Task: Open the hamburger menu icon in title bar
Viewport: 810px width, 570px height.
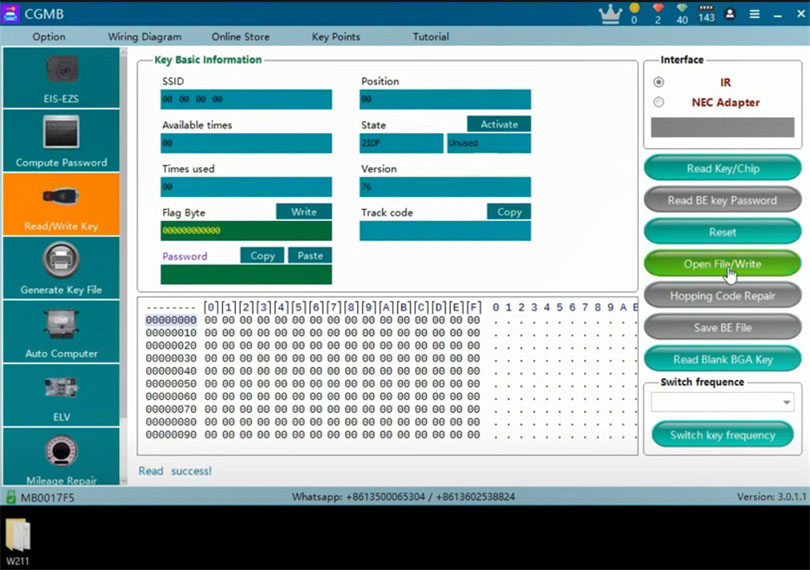Action: point(755,14)
